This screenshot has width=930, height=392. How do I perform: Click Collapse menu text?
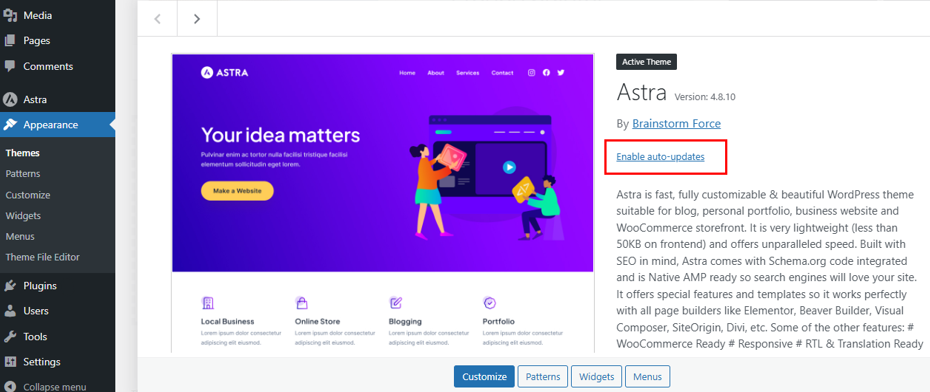(55, 387)
